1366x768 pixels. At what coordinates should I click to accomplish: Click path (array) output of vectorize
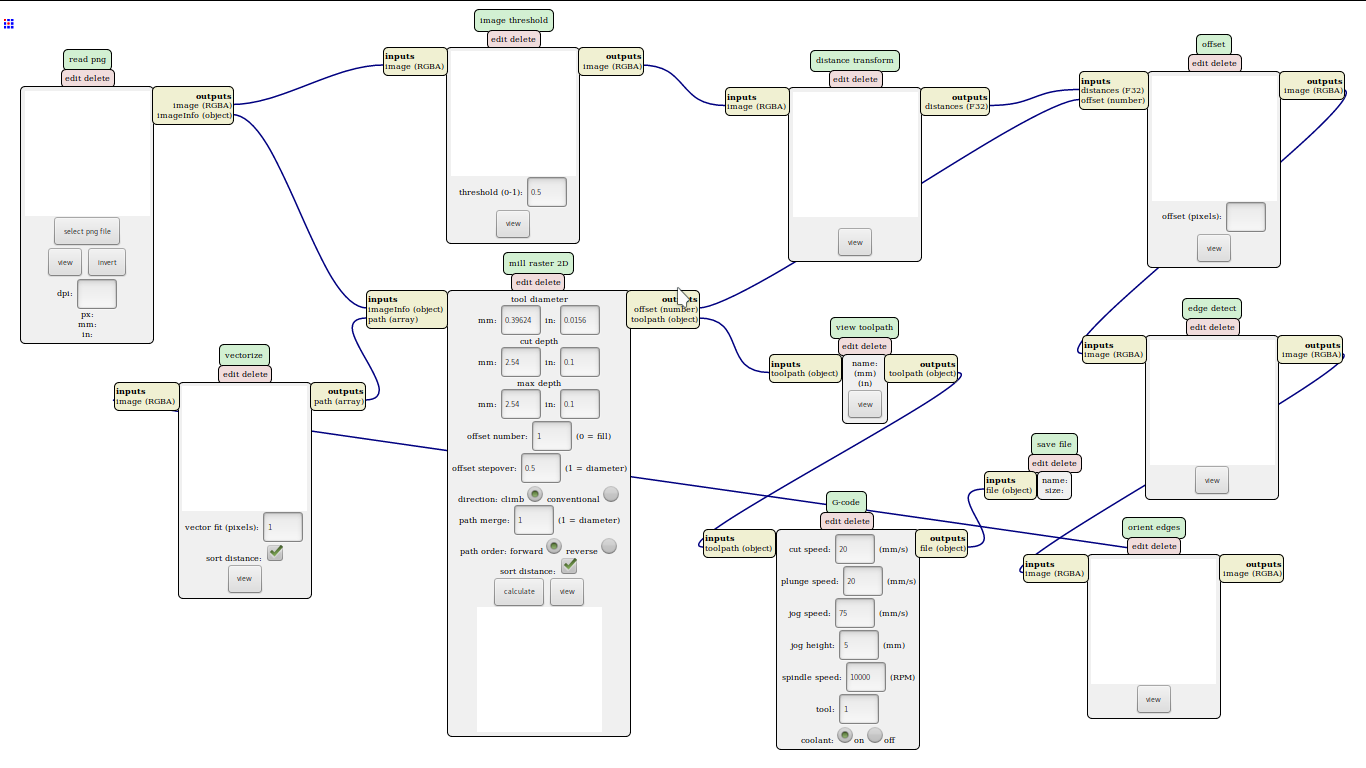pyautogui.click(x=339, y=402)
